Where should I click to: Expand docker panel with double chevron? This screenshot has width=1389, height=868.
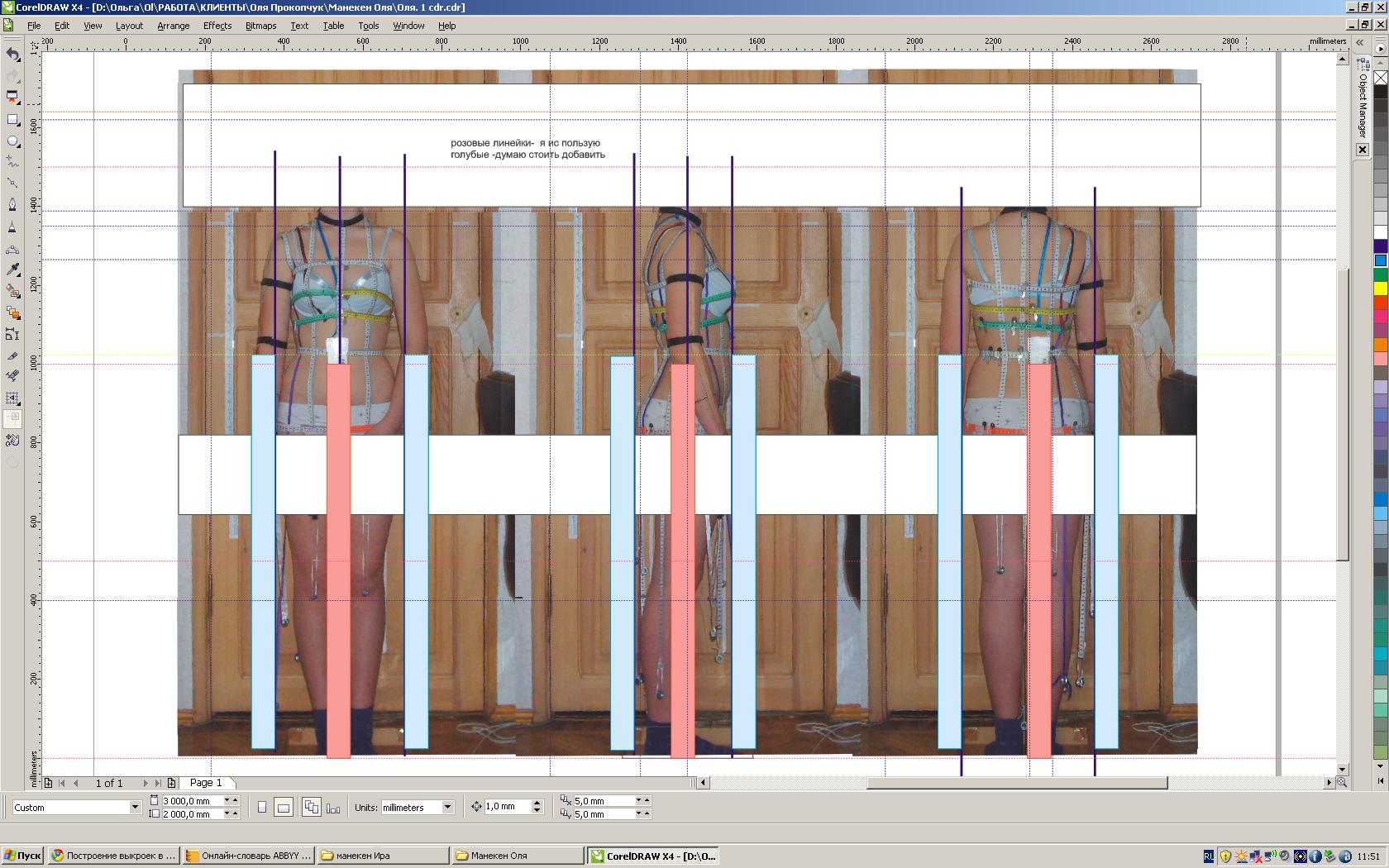(x=1360, y=43)
